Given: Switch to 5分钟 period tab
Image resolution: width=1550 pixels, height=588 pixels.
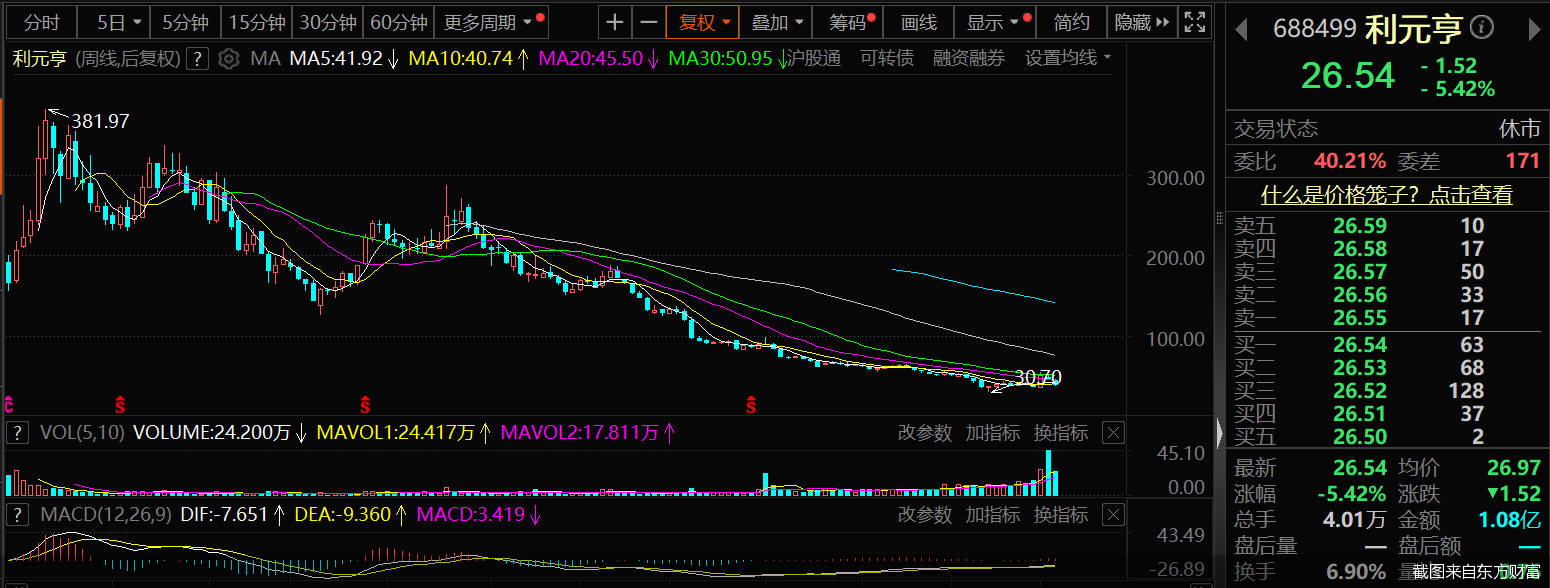Looking at the screenshot, I should point(186,22).
